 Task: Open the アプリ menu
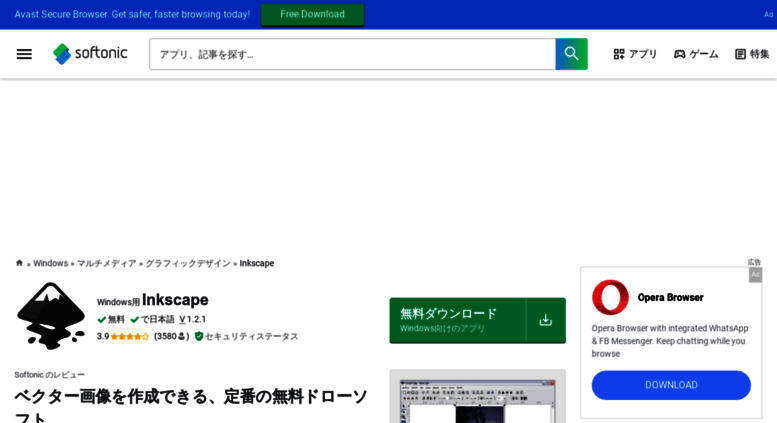pyautogui.click(x=635, y=54)
